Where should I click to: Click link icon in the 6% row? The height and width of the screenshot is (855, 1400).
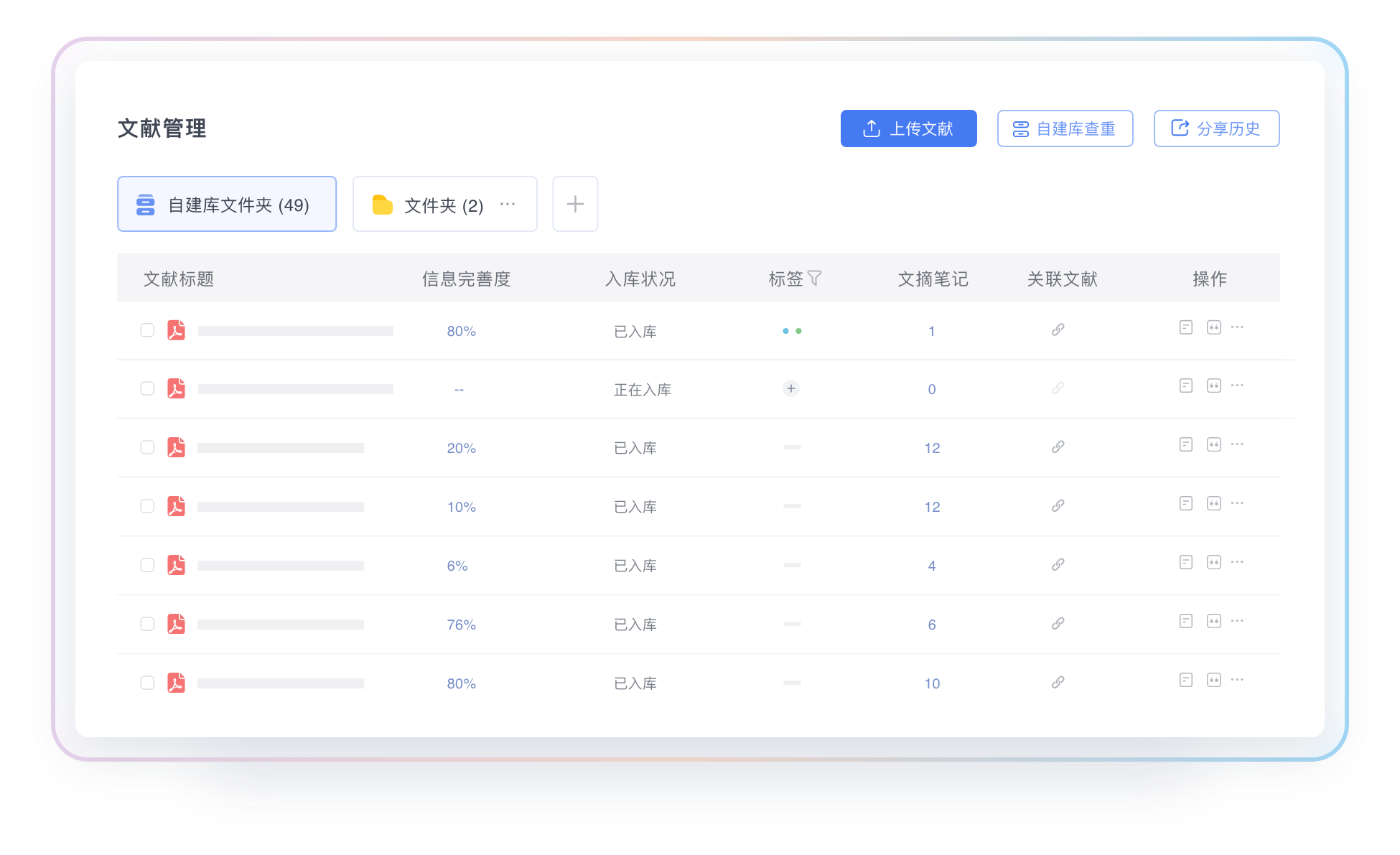tap(1058, 565)
